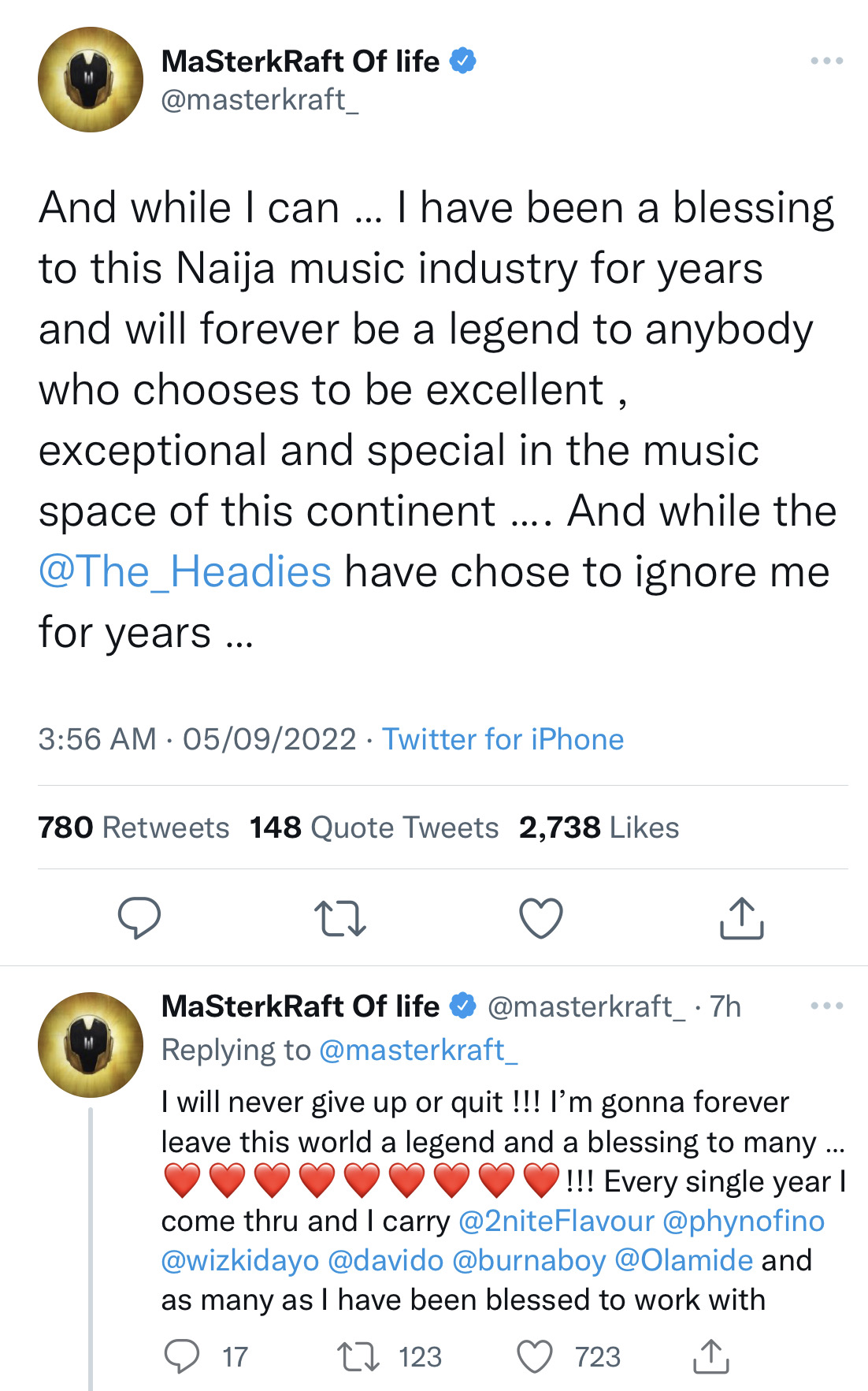View the 148 Quote Tweets
868x1391 pixels.
[374, 828]
